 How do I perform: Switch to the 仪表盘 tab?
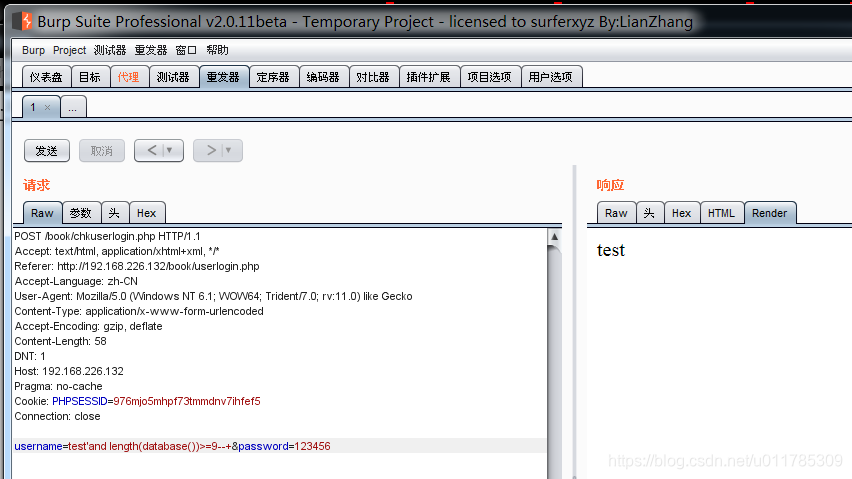point(46,77)
